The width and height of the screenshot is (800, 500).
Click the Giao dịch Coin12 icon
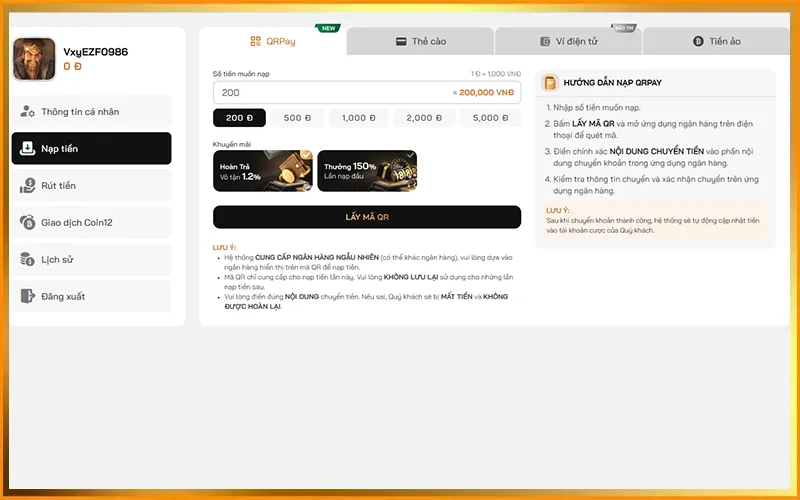point(27,222)
